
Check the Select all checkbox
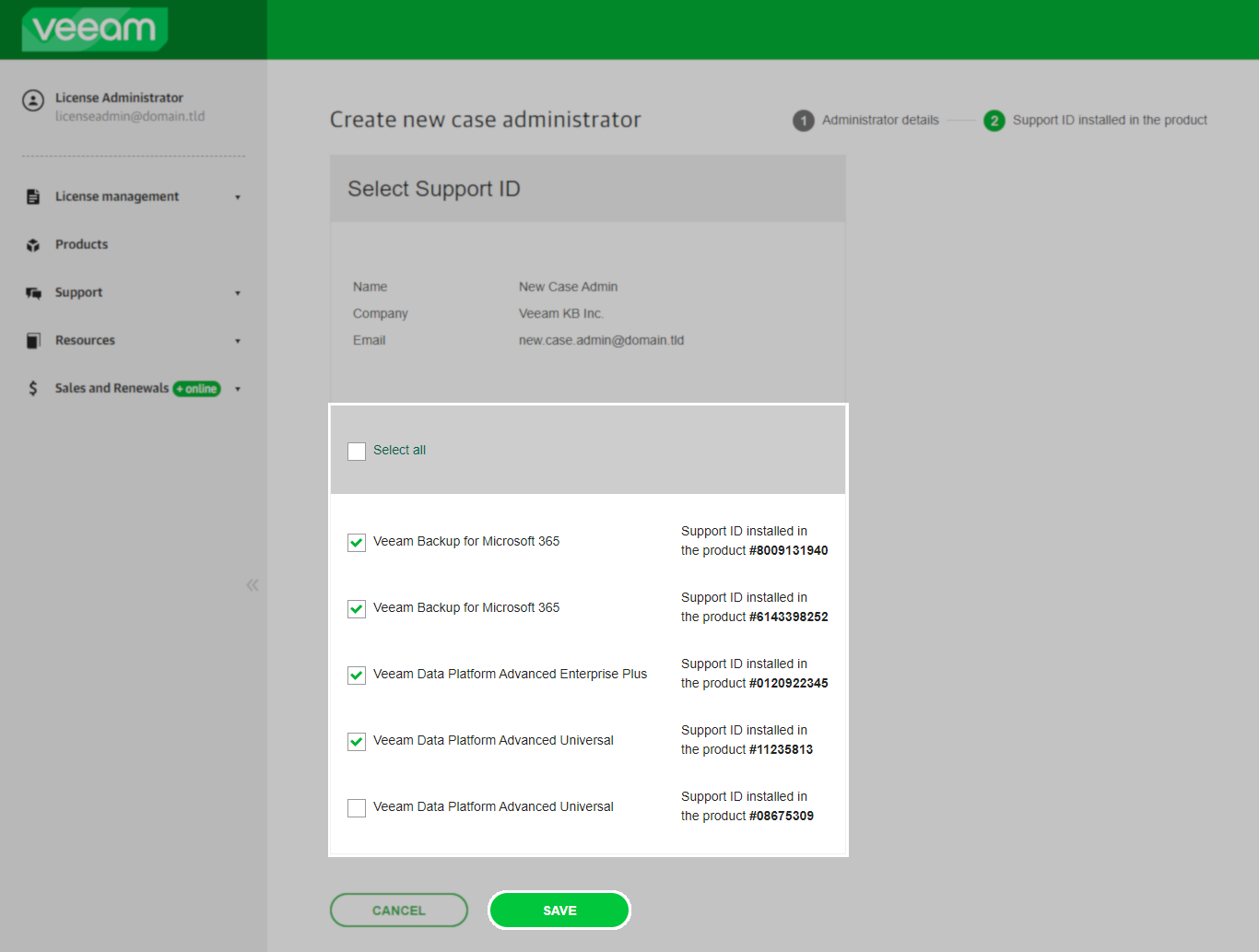click(x=357, y=451)
